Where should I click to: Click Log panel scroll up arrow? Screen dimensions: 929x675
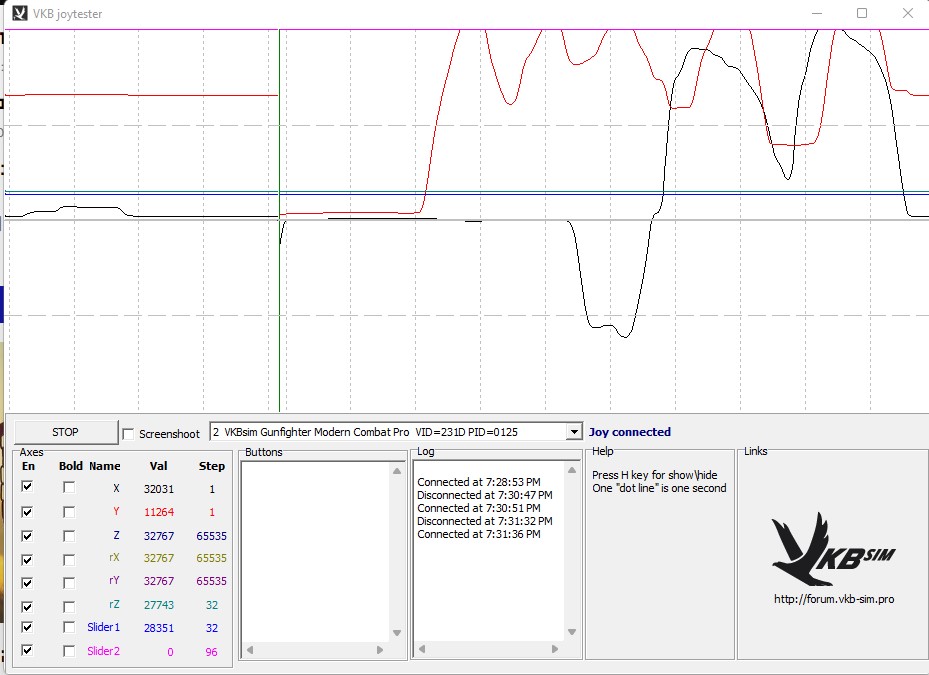(x=571, y=468)
